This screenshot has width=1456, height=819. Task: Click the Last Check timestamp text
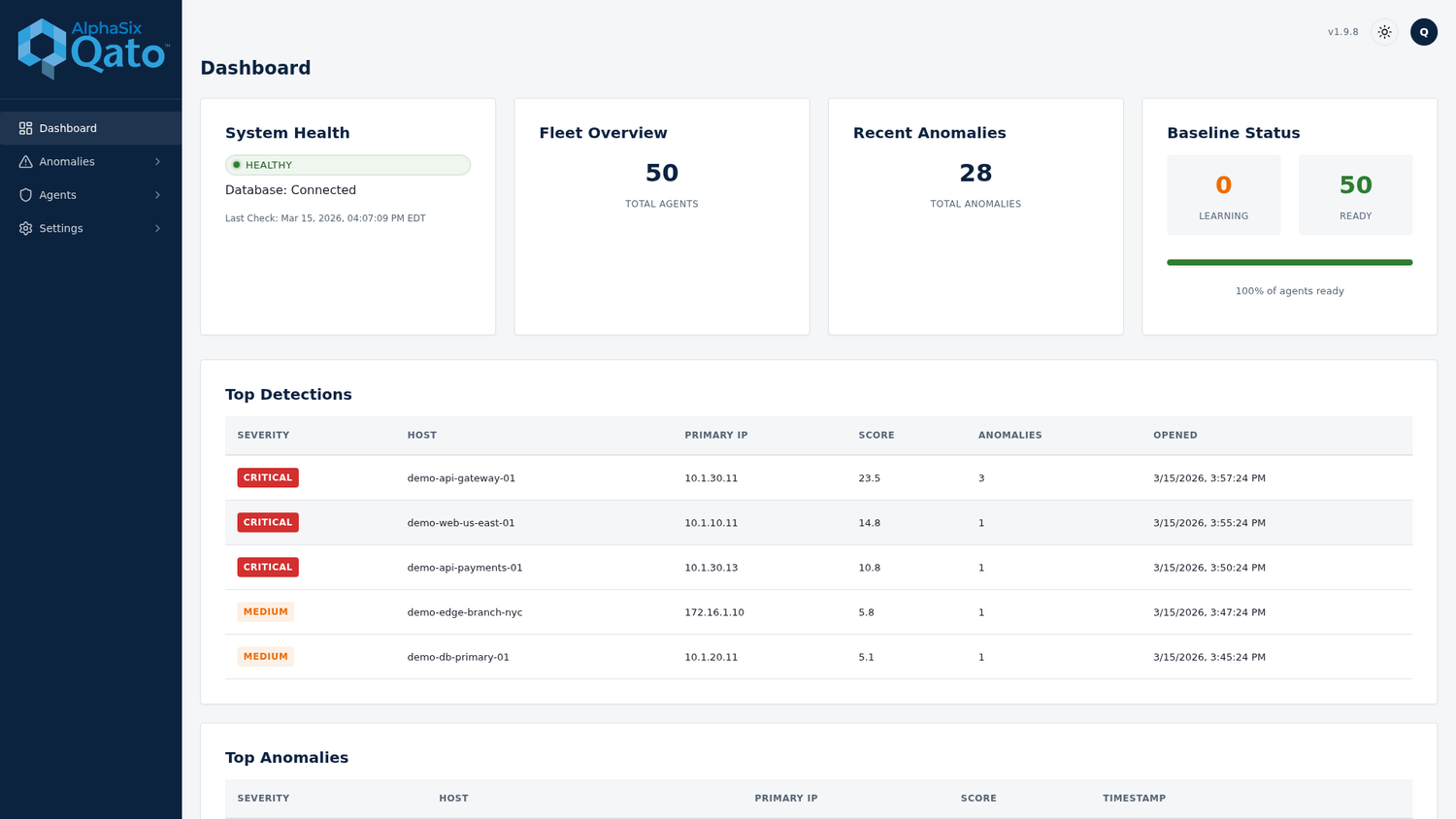coord(325,218)
